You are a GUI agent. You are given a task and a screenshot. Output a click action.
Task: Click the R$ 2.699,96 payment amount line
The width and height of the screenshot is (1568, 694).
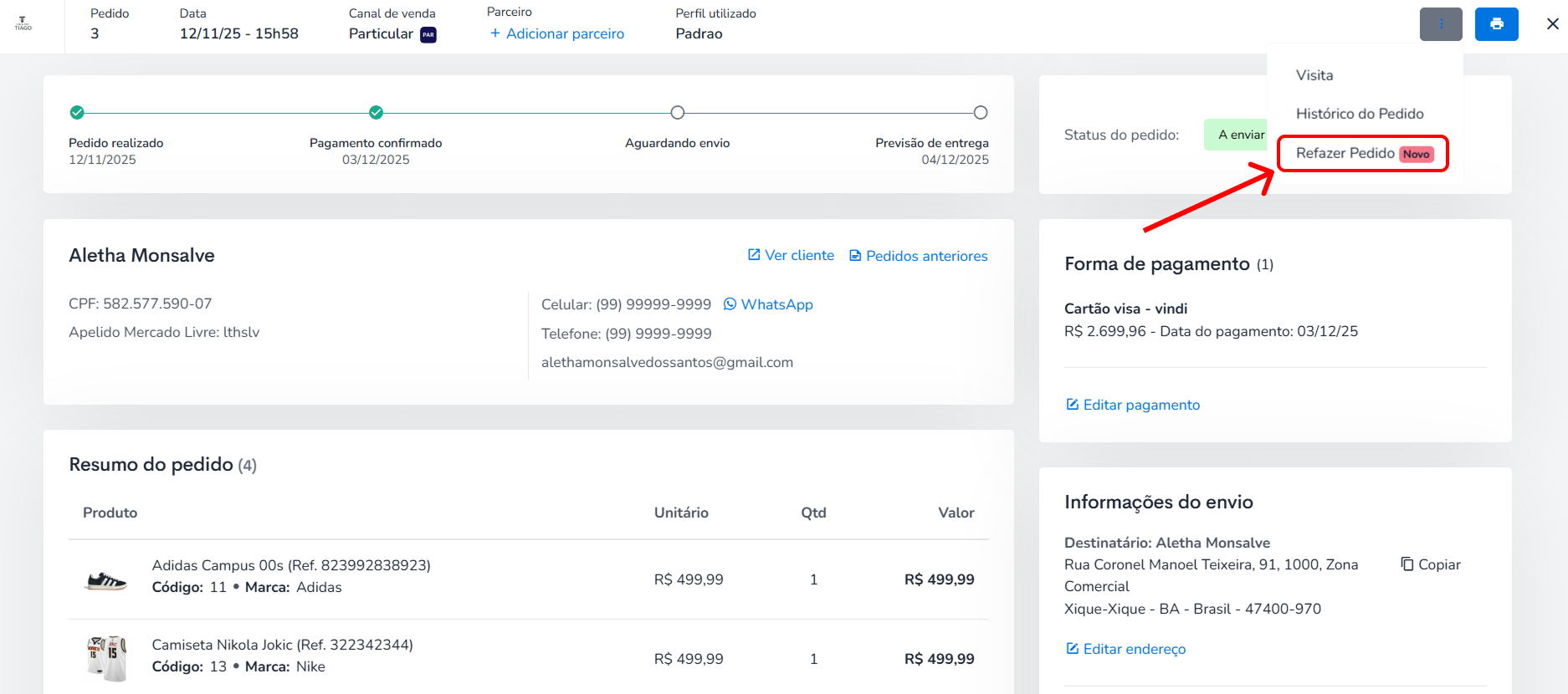[x=1211, y=331]
